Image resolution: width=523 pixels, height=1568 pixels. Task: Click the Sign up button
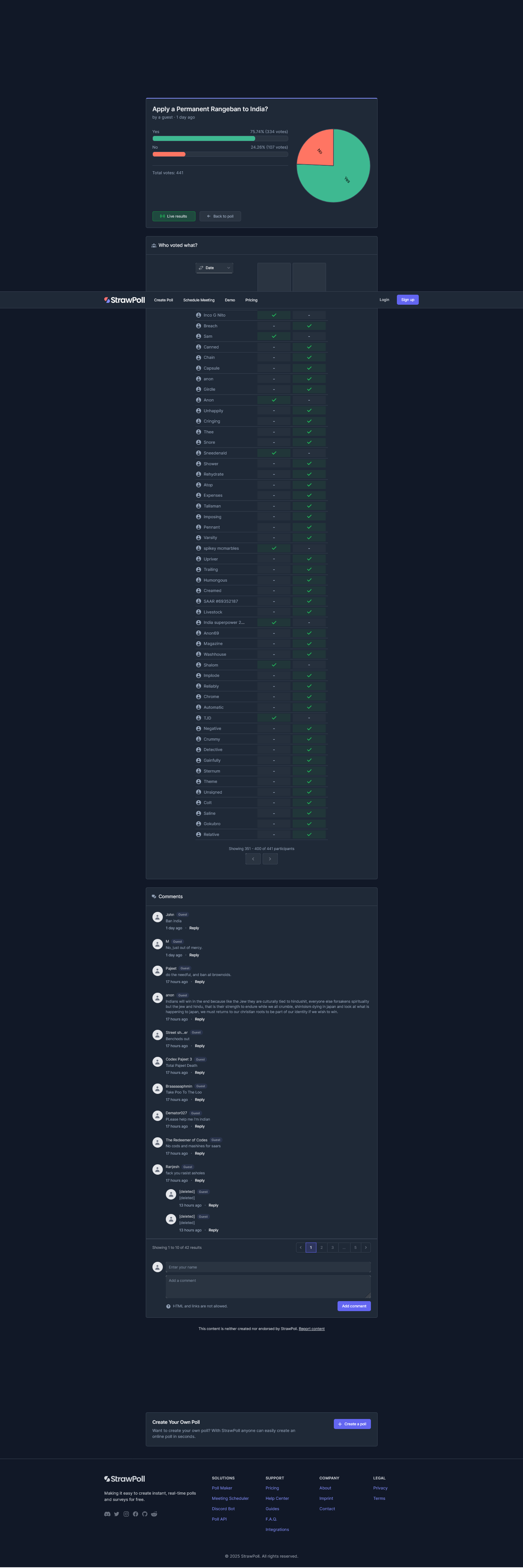point(407,300)
